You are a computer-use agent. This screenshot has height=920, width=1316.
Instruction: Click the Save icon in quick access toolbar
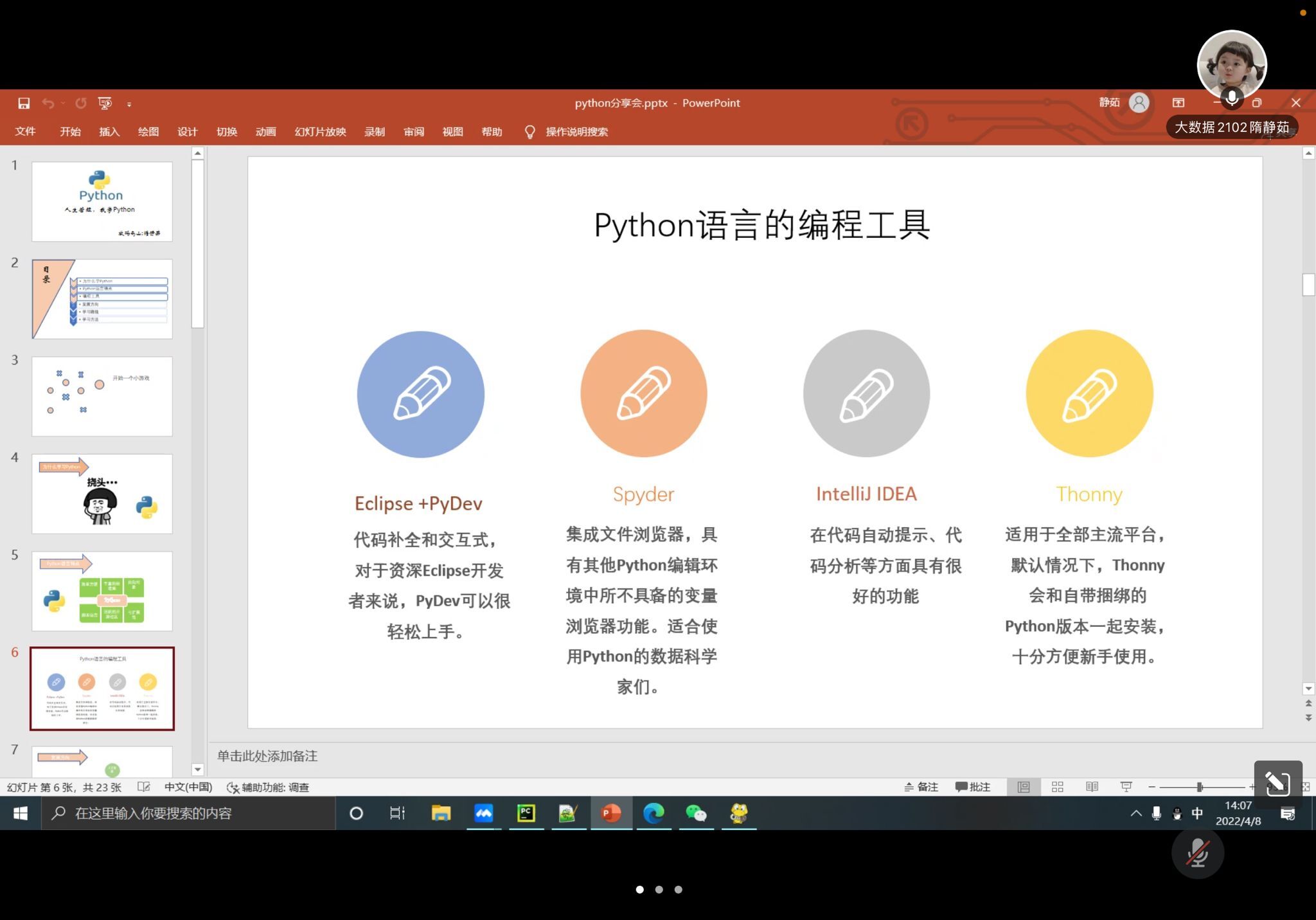click(24, 103)
